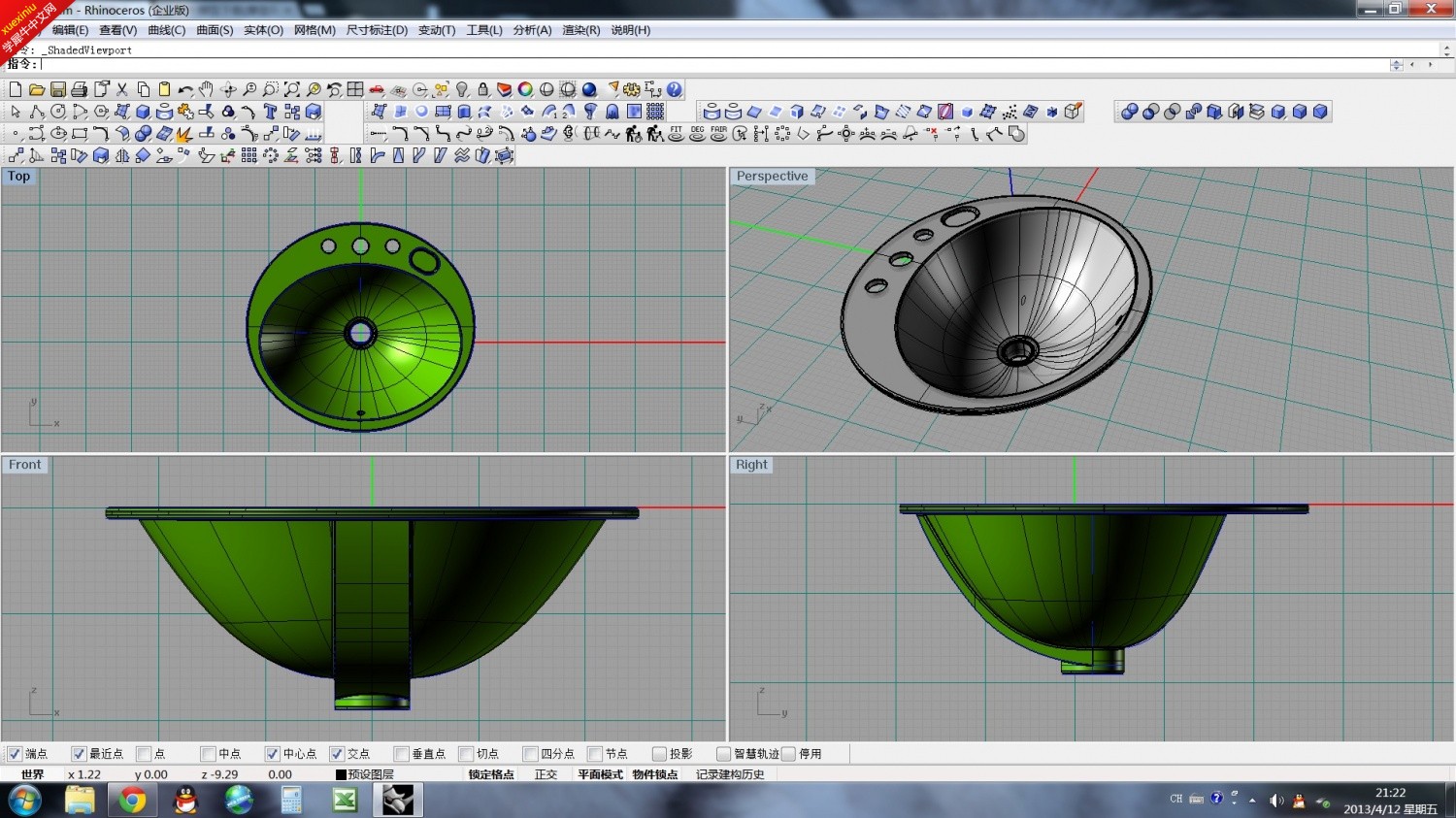This screenshot has width=1456, height=818.
Task: Click the FAIR curve tool icon
Action: (718, 133)
